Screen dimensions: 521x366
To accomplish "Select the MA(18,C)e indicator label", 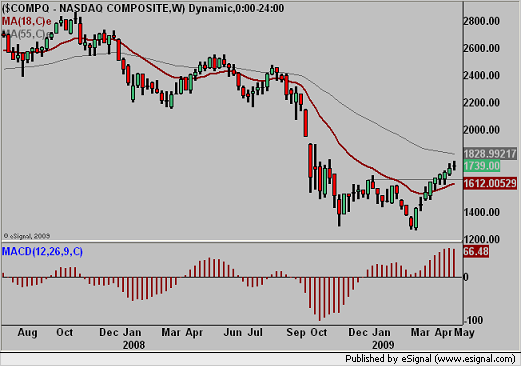I will (x=27, y=21).
